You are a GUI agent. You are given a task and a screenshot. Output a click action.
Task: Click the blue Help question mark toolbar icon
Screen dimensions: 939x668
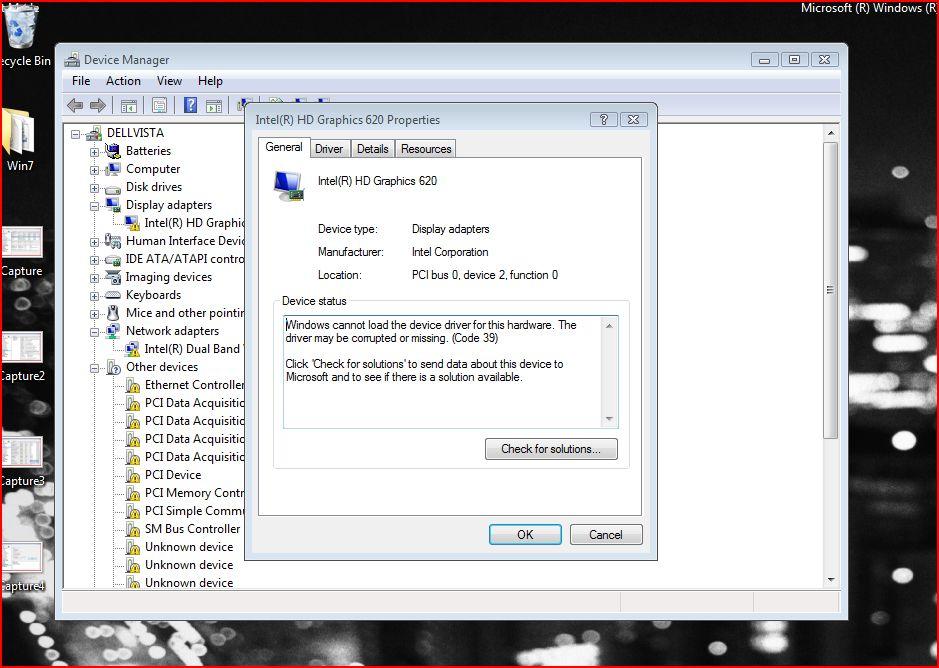click(190, 105)
